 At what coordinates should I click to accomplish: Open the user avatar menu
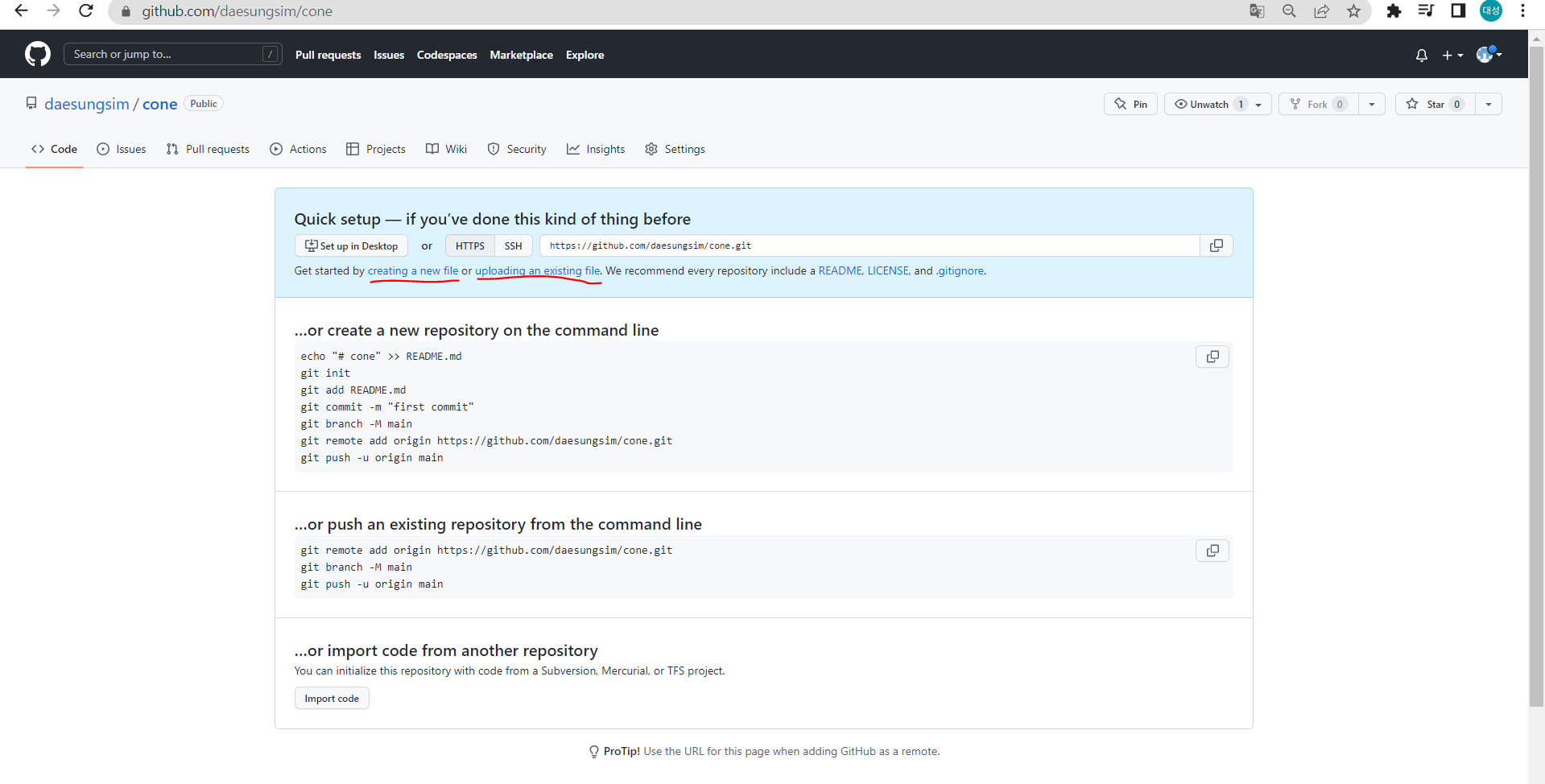tap(1489, 54)
